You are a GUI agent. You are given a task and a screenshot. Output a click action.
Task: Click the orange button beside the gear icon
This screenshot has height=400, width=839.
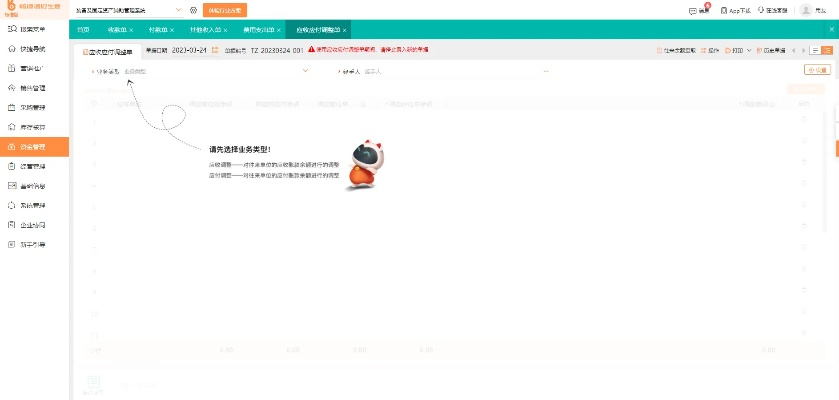click(225, 10)
